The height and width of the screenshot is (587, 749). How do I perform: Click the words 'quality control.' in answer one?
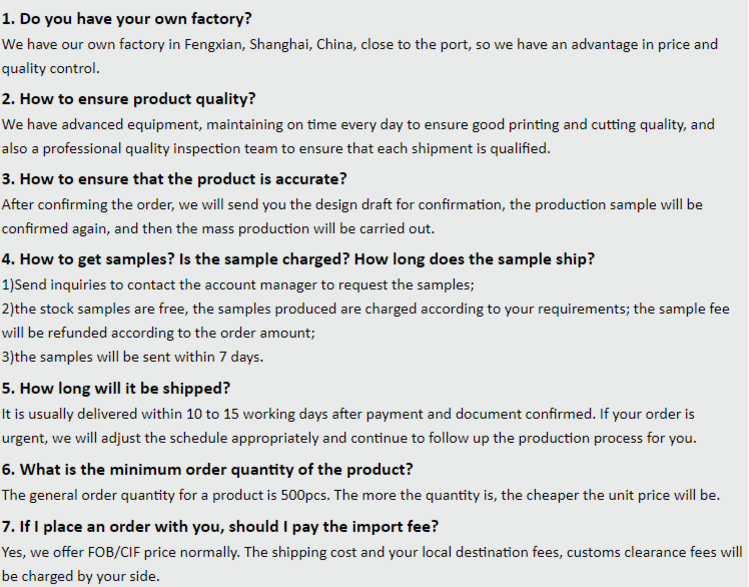[x=51, y=68]
